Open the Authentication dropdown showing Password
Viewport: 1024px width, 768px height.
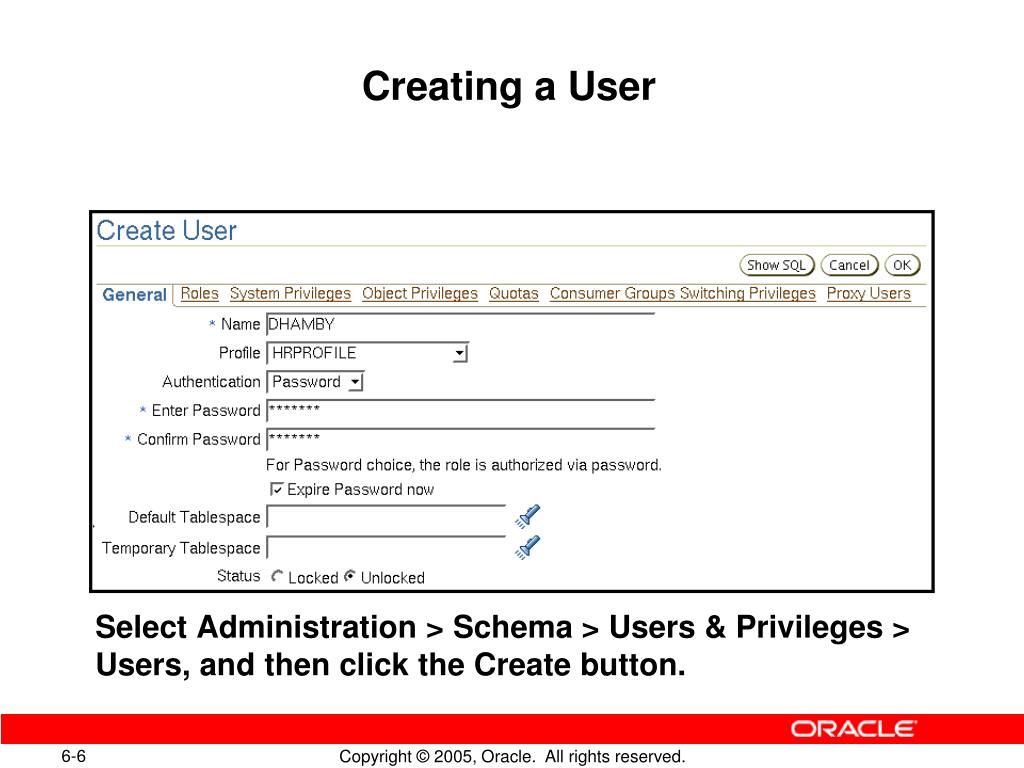(315, 382)
